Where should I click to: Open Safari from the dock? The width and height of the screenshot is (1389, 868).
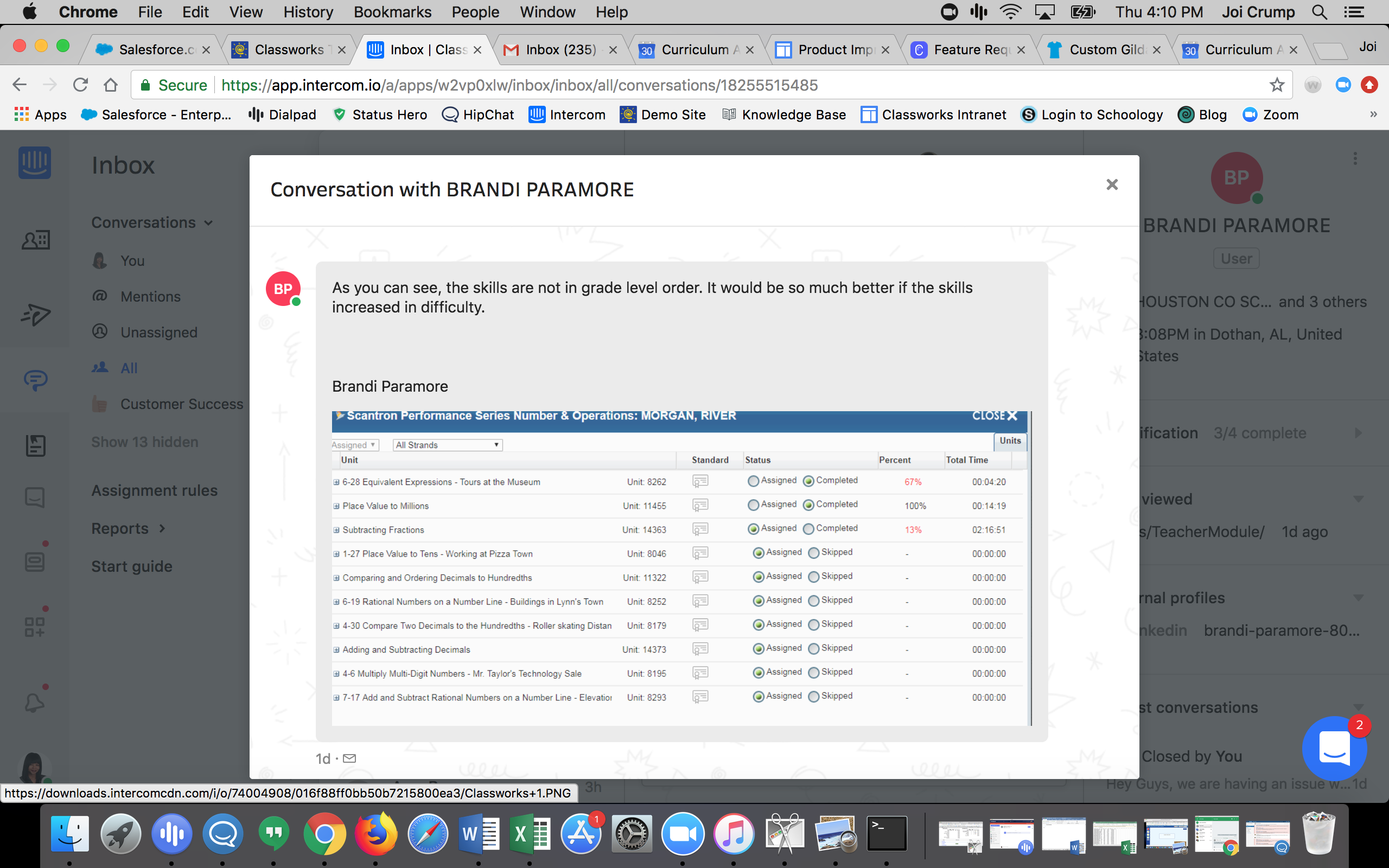click(x=428, y=834)
